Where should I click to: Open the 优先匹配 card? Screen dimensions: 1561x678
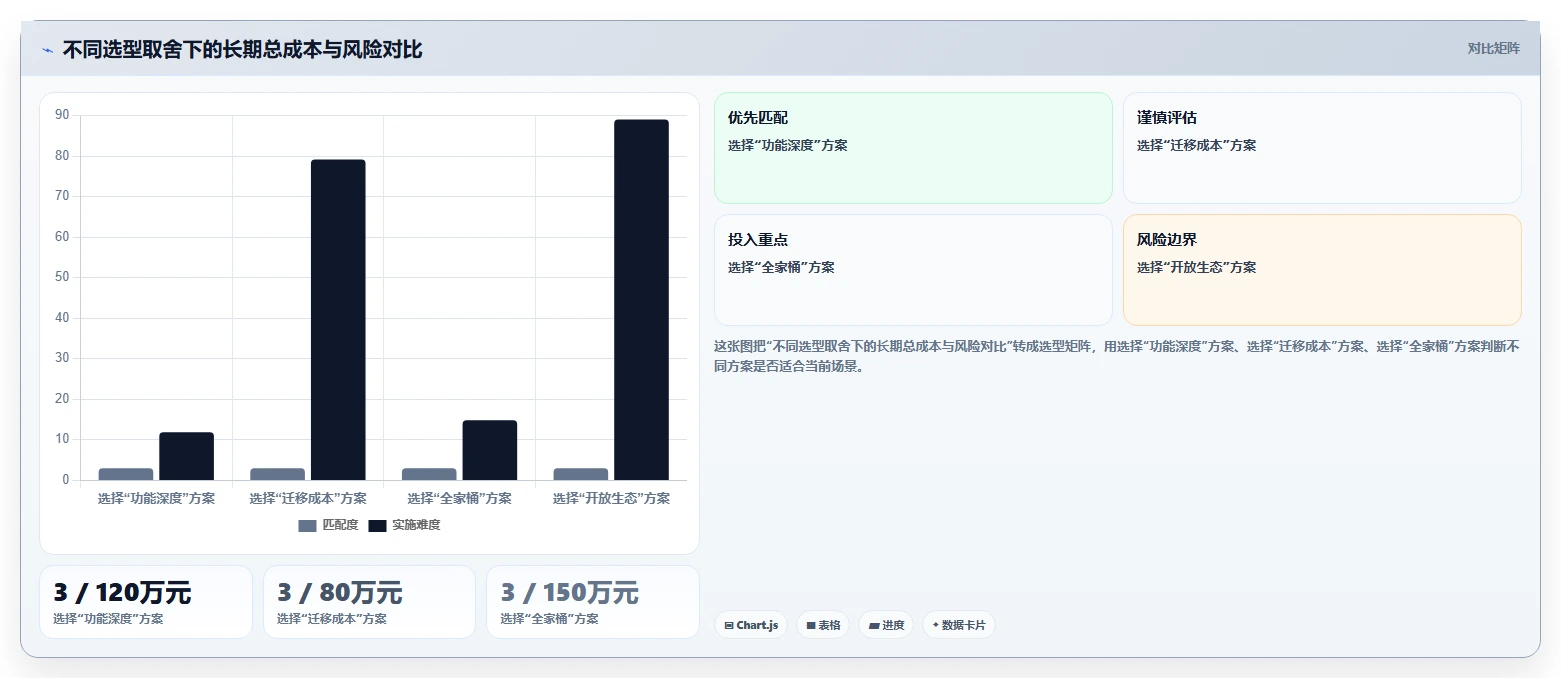pos(913,148)
